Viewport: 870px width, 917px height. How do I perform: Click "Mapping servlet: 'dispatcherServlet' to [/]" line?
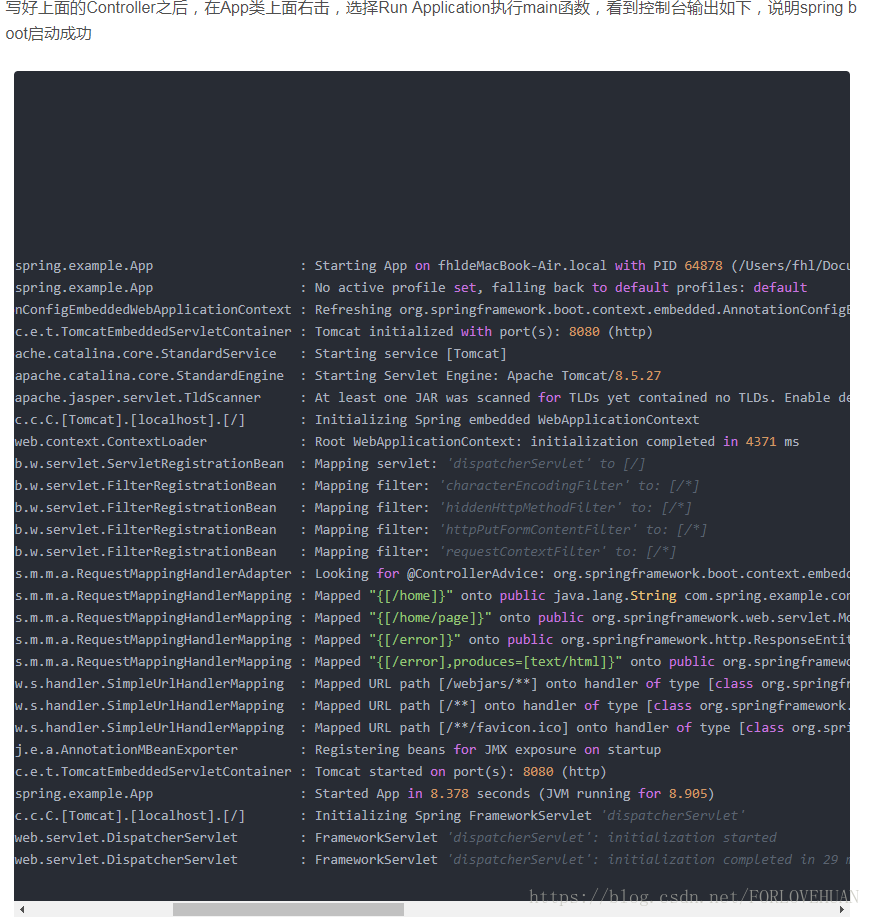click(480, 464)
